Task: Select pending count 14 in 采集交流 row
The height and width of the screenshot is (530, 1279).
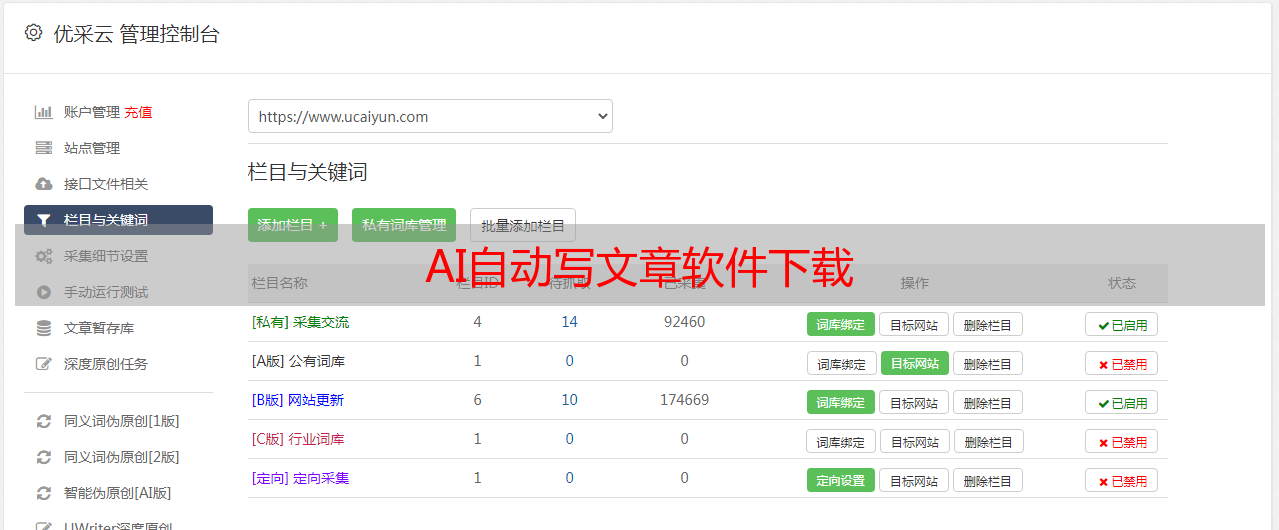Action: tap(569, 322)
